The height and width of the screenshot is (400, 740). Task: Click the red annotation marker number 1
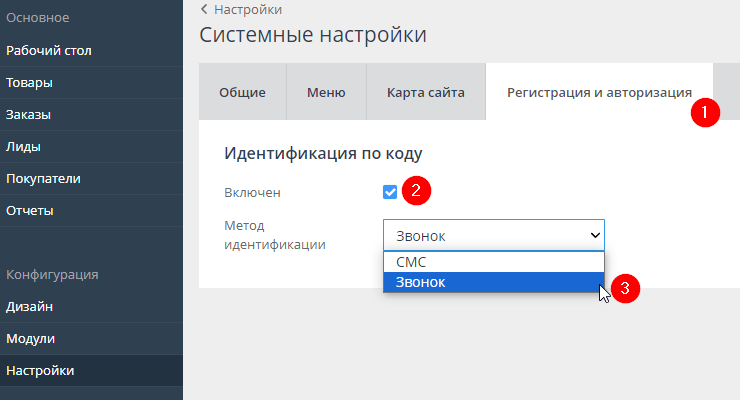coord(706,112)
